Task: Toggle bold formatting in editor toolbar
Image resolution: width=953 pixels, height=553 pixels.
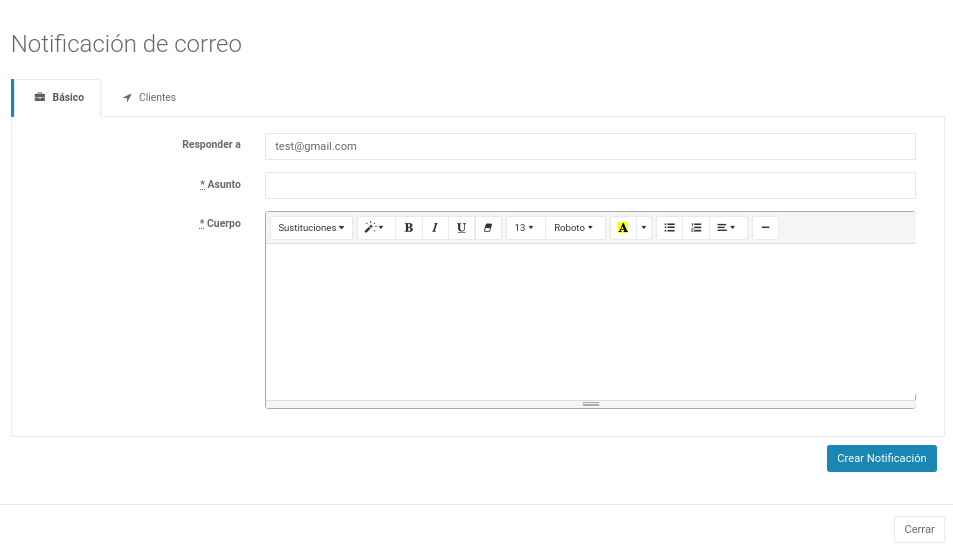Action: click(x=409, y=228)
